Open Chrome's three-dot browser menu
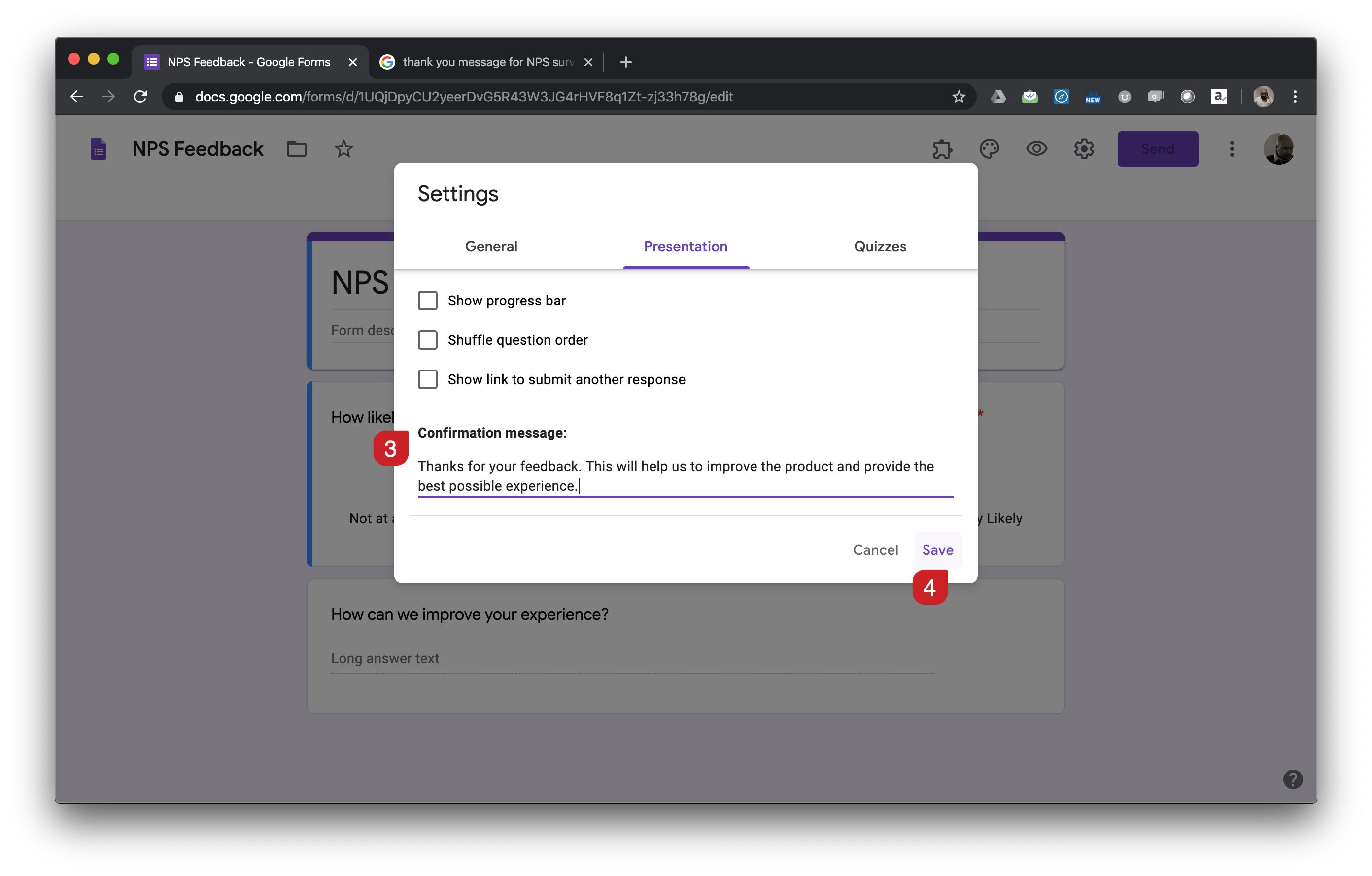 1295,97
